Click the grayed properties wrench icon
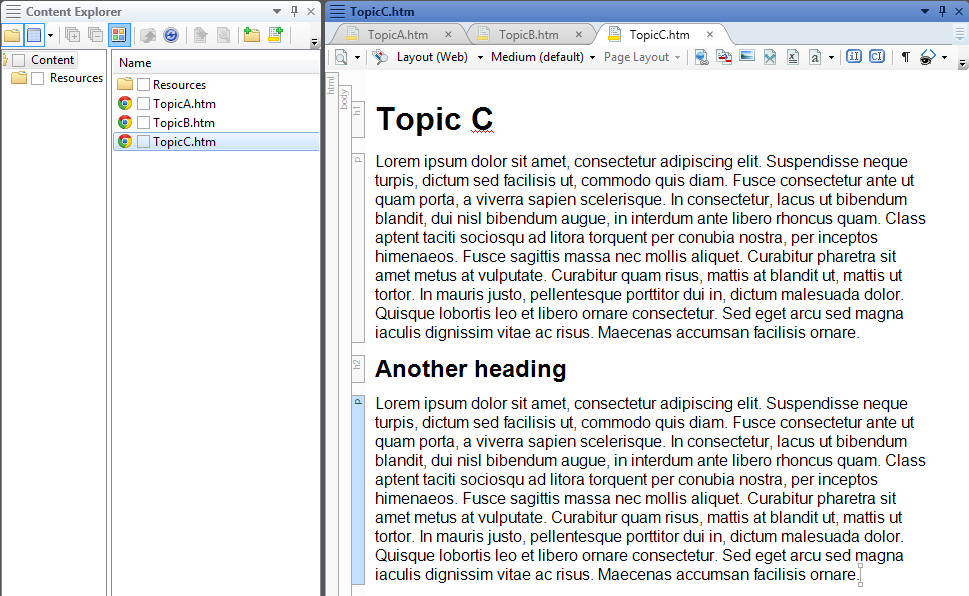Image resolution: width=969 pixels, height=596 pixels. click(224, 35)
